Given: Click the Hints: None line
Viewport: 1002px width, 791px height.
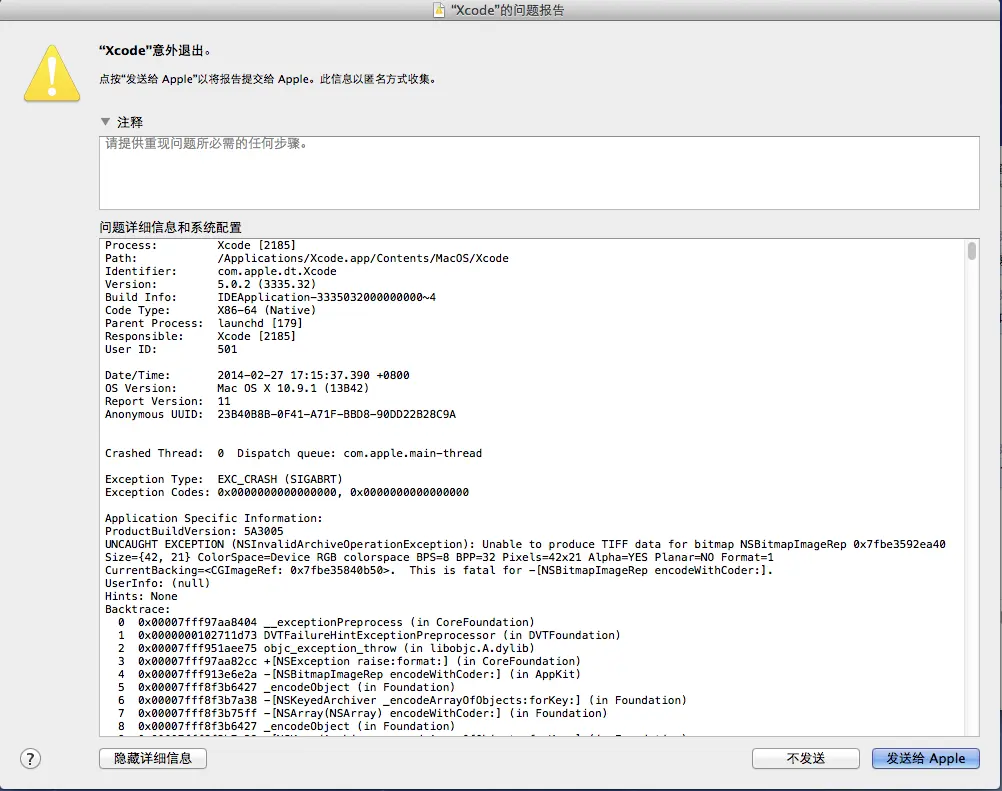Looking at the screenshot, I should (141, 596).
